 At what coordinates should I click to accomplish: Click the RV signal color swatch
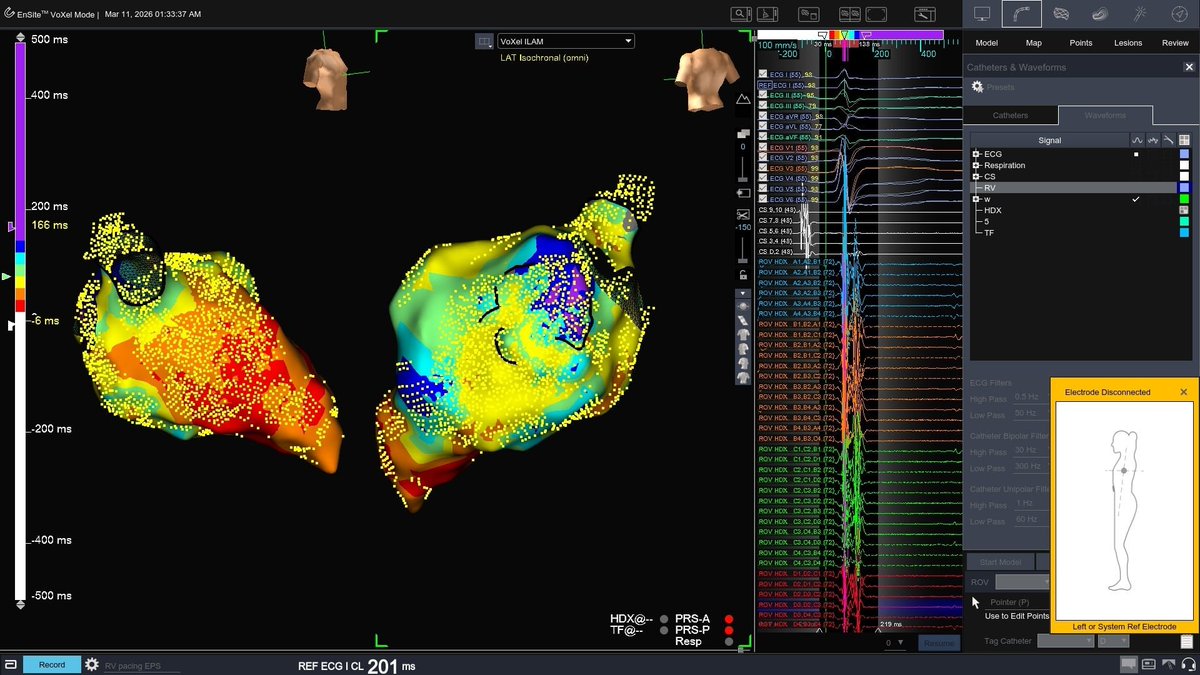[1185, 187]
